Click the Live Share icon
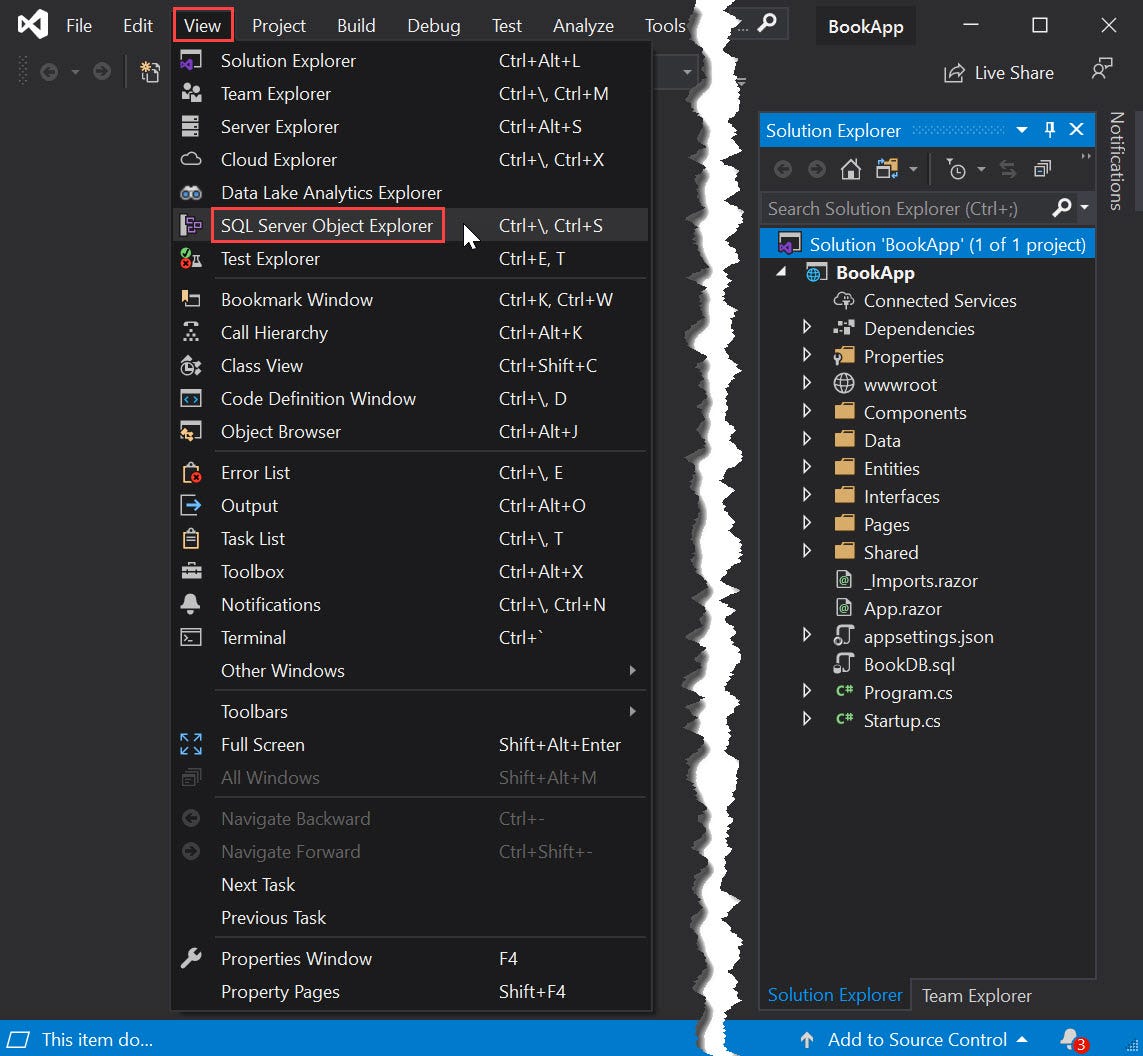Image resolution: width=1143 pixels, height=1056 pixels. pos(956,72)
